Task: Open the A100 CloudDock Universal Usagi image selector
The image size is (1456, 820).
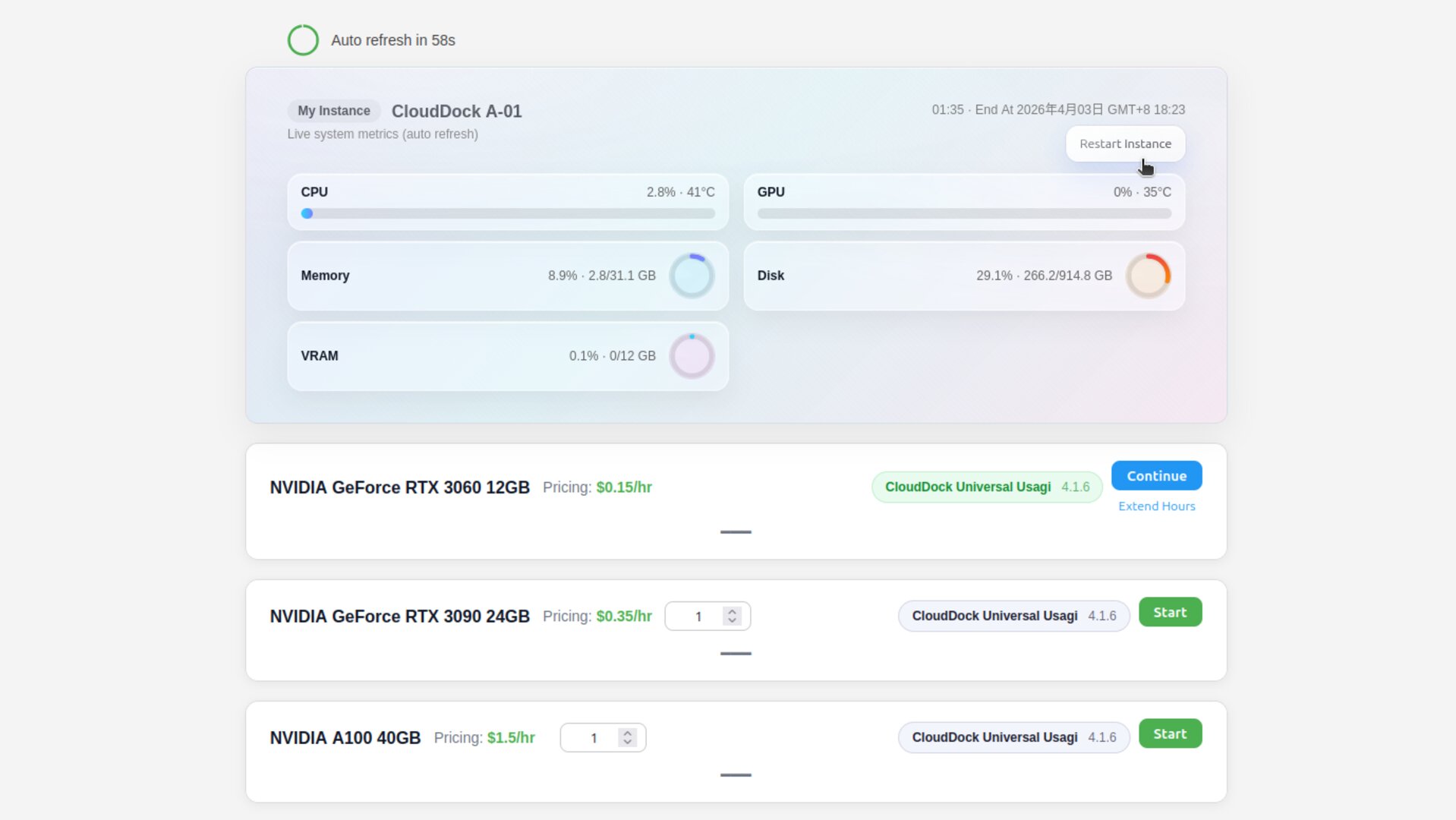Action: point(1013,737)
